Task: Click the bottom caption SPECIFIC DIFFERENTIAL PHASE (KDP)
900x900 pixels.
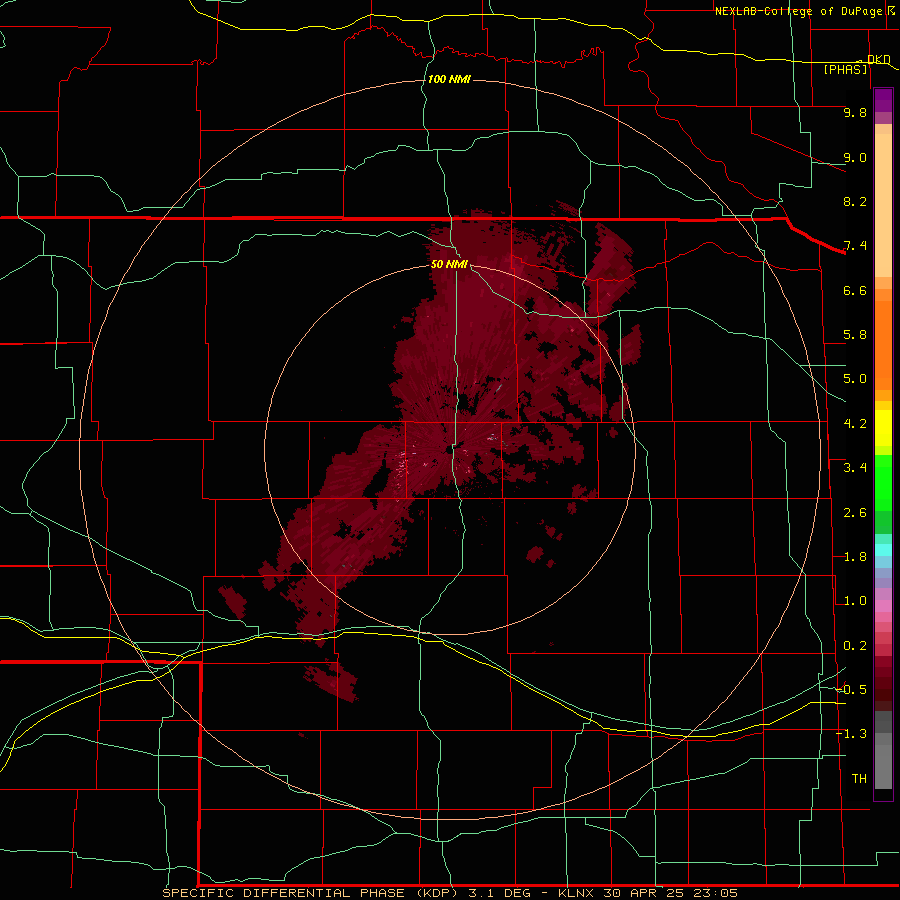Action: click(311, 893)
